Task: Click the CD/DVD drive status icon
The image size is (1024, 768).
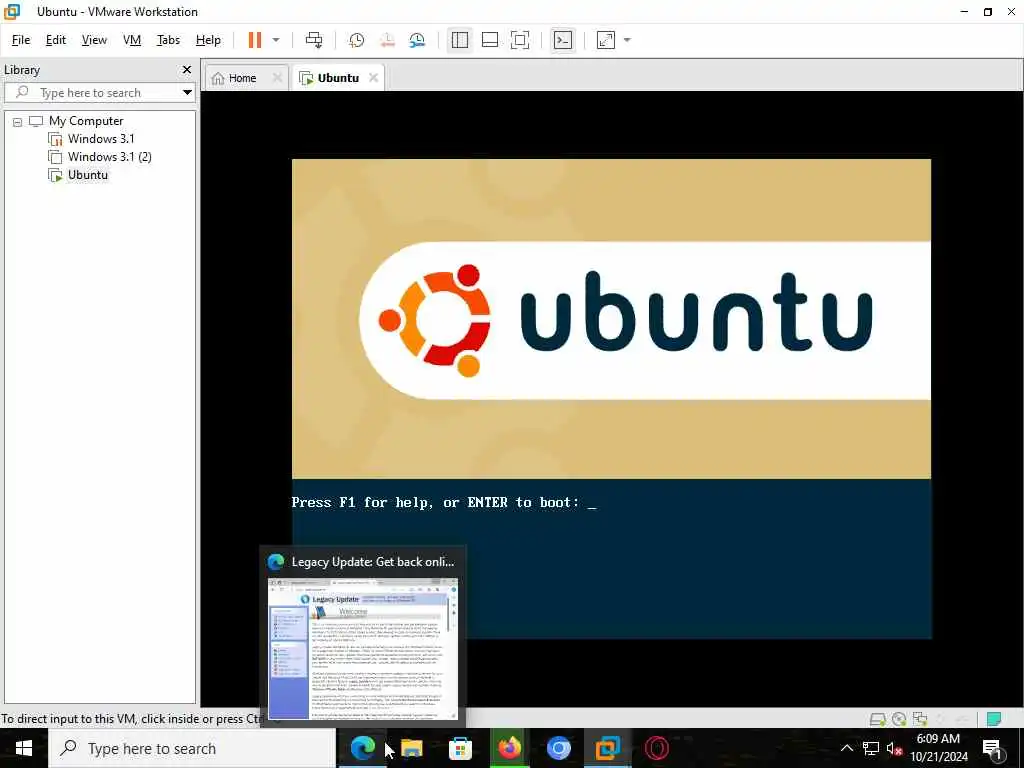Action: point(899,719)
